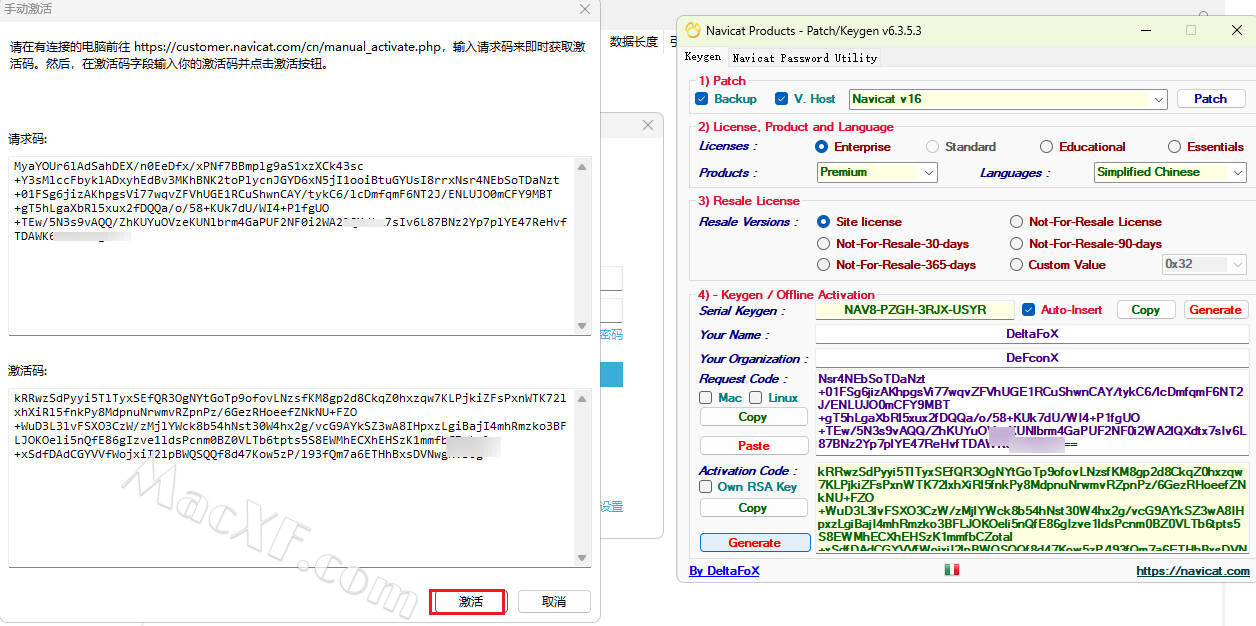Close the keygen window
The width and height of the screenshot is (1256, 626).
coord(1237,30)
